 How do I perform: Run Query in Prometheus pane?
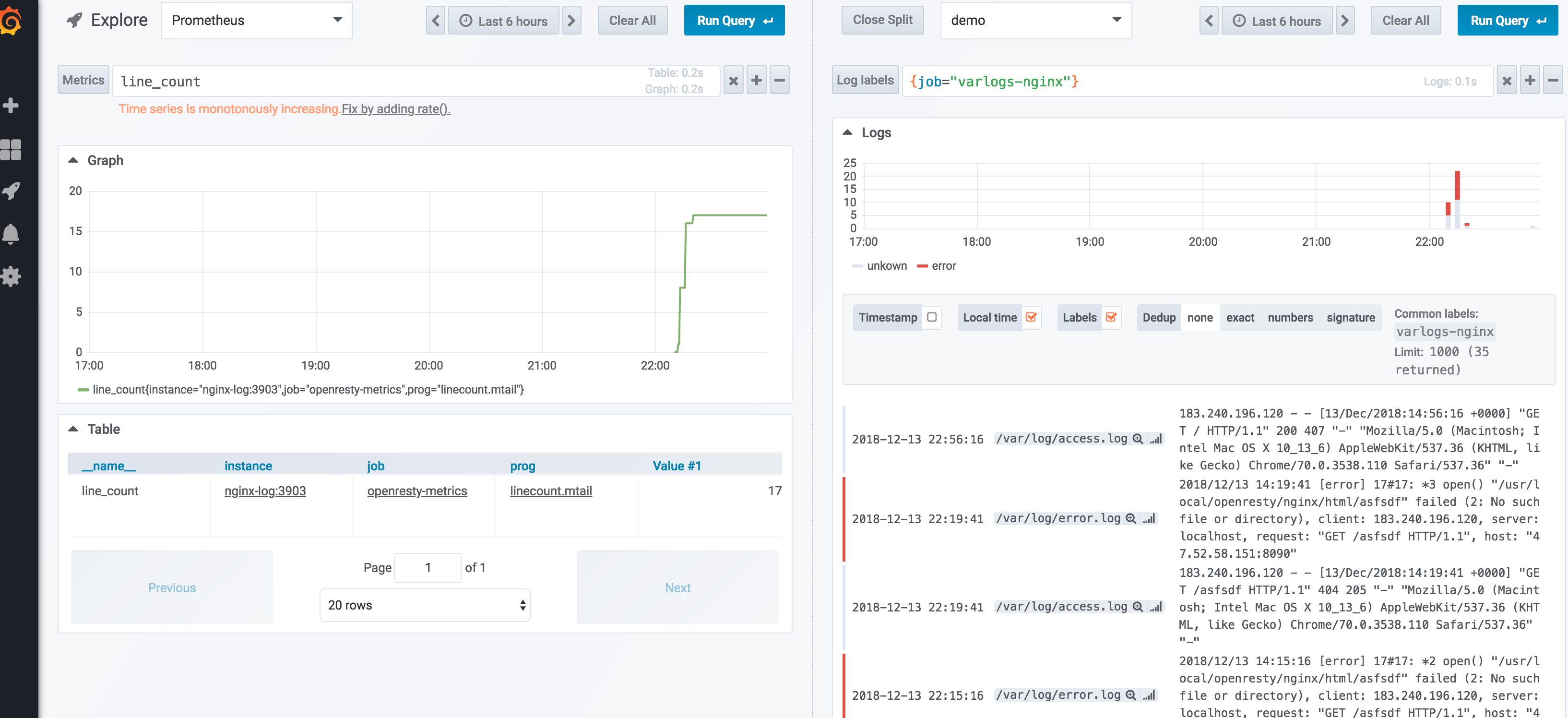tap(734, 21)
